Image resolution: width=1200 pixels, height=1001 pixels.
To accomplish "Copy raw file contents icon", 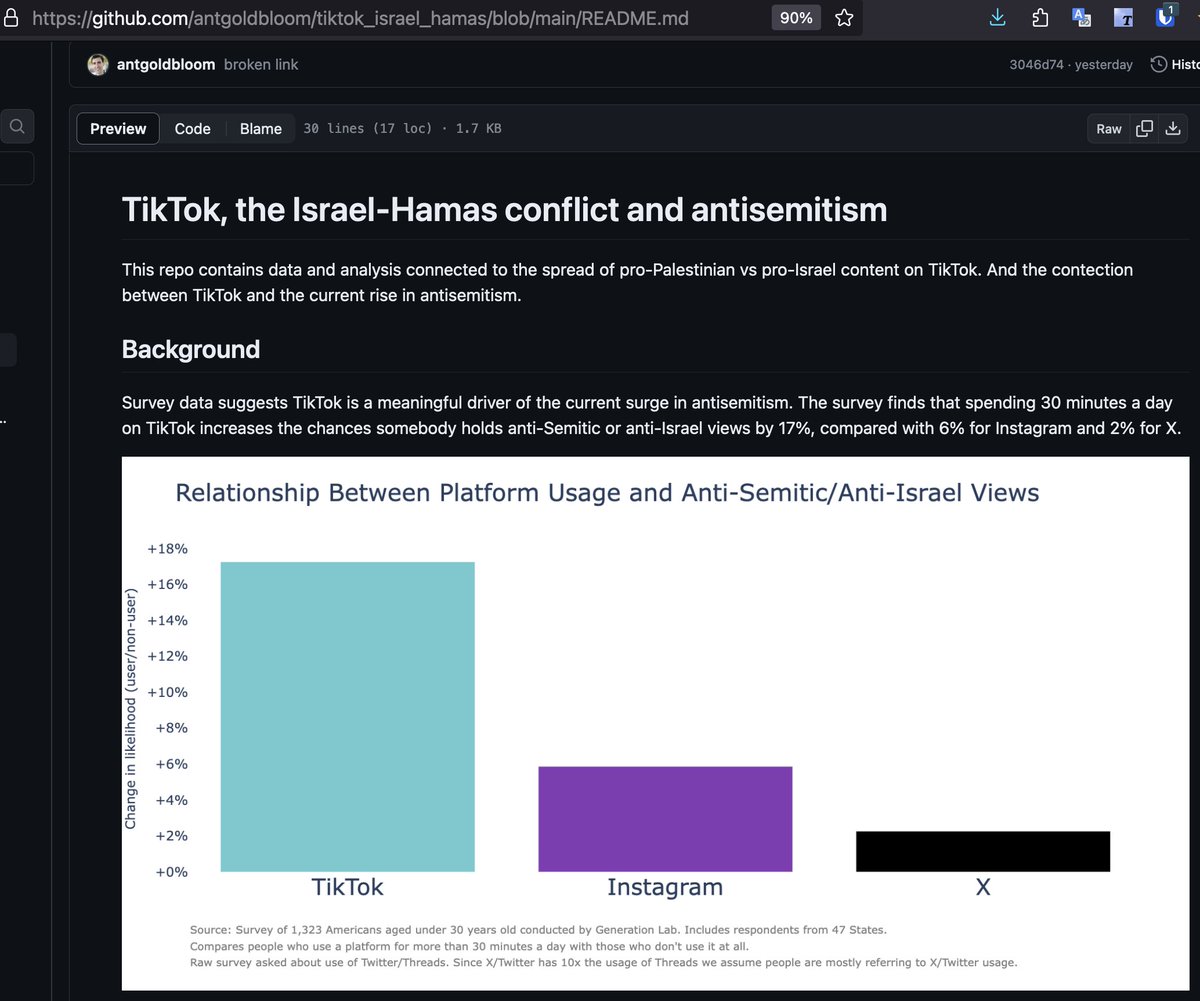I will [x=1145, y=128].
